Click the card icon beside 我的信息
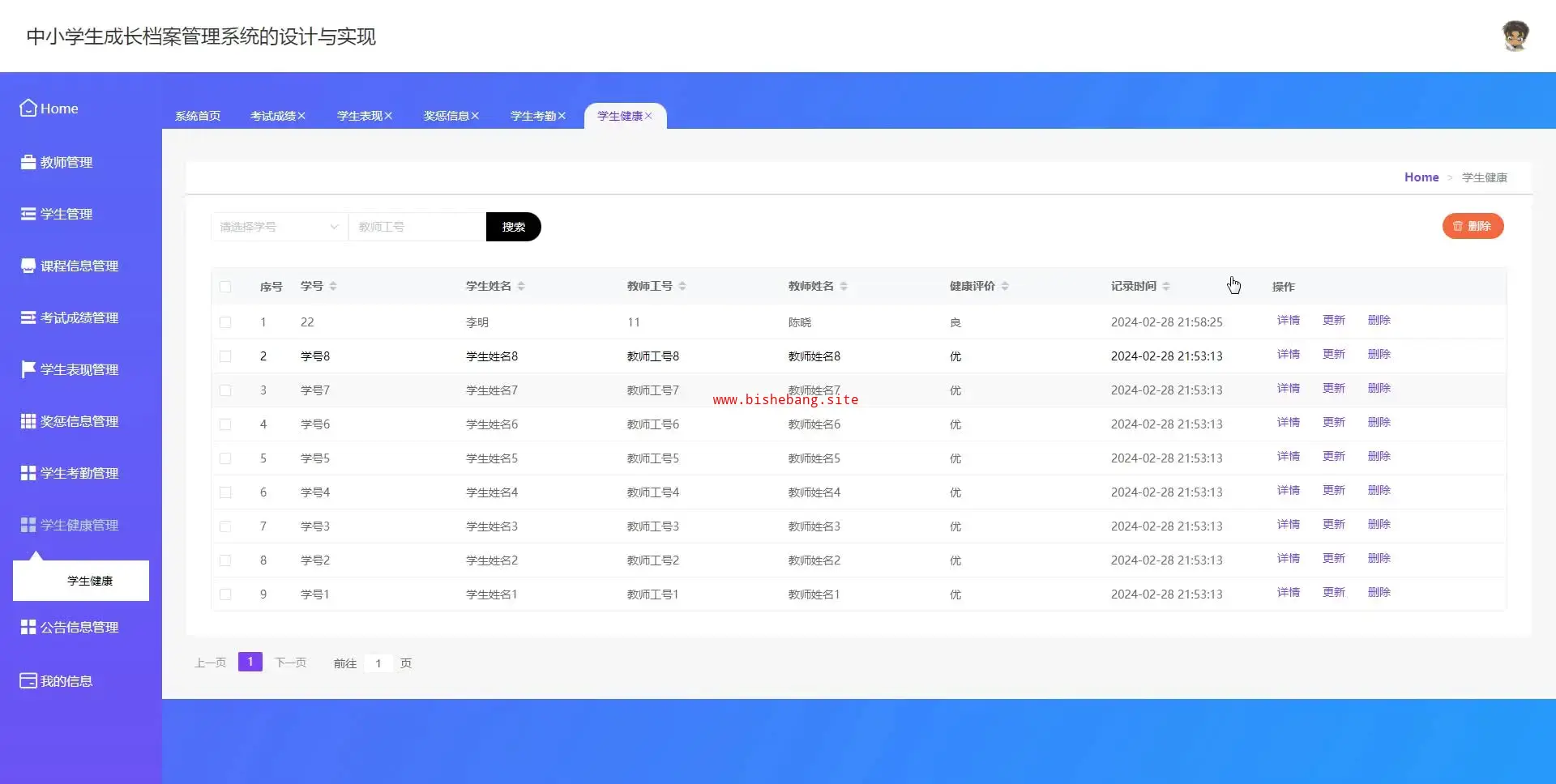 tap(28, 681)
